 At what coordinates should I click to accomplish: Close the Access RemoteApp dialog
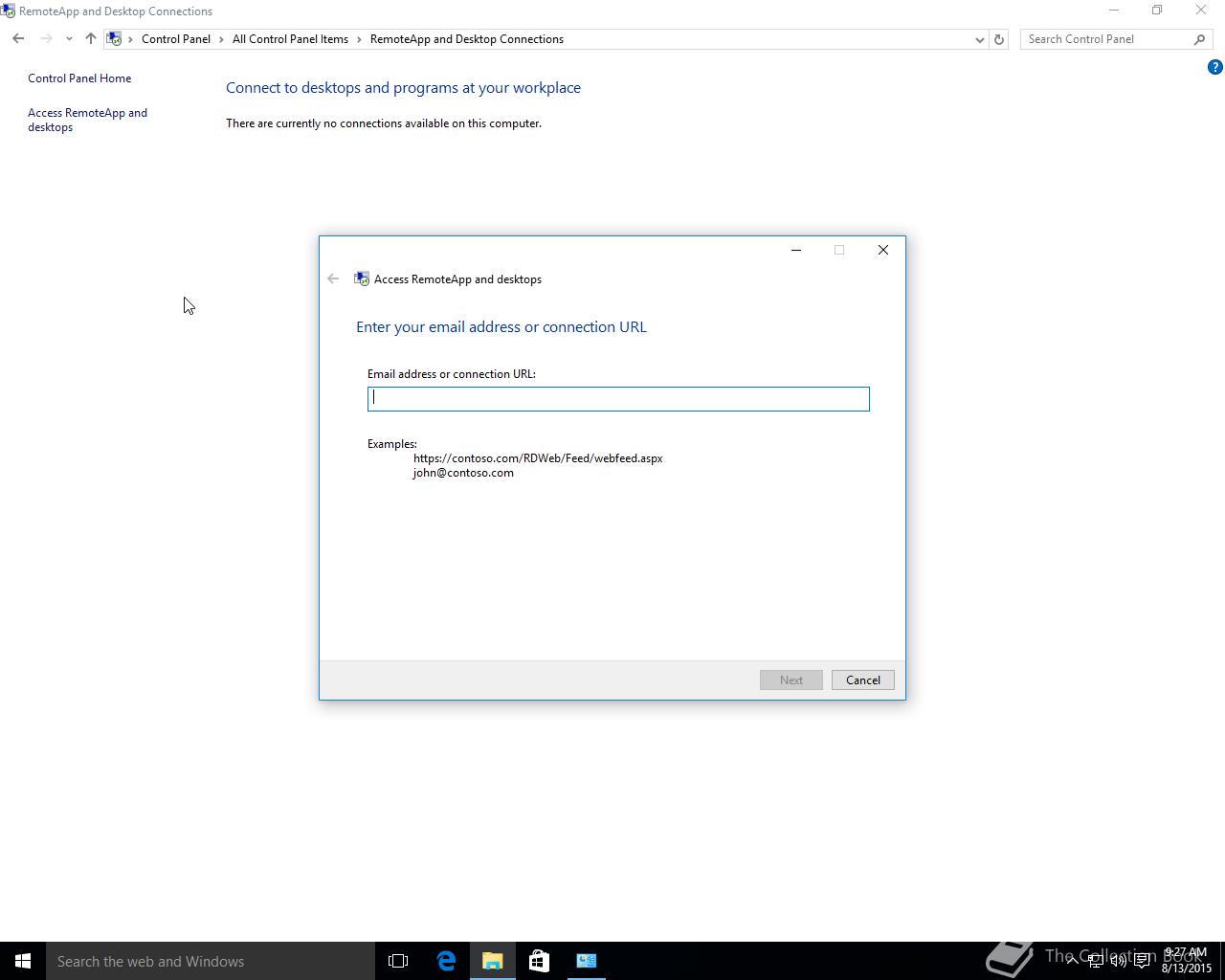click(883, 250)
